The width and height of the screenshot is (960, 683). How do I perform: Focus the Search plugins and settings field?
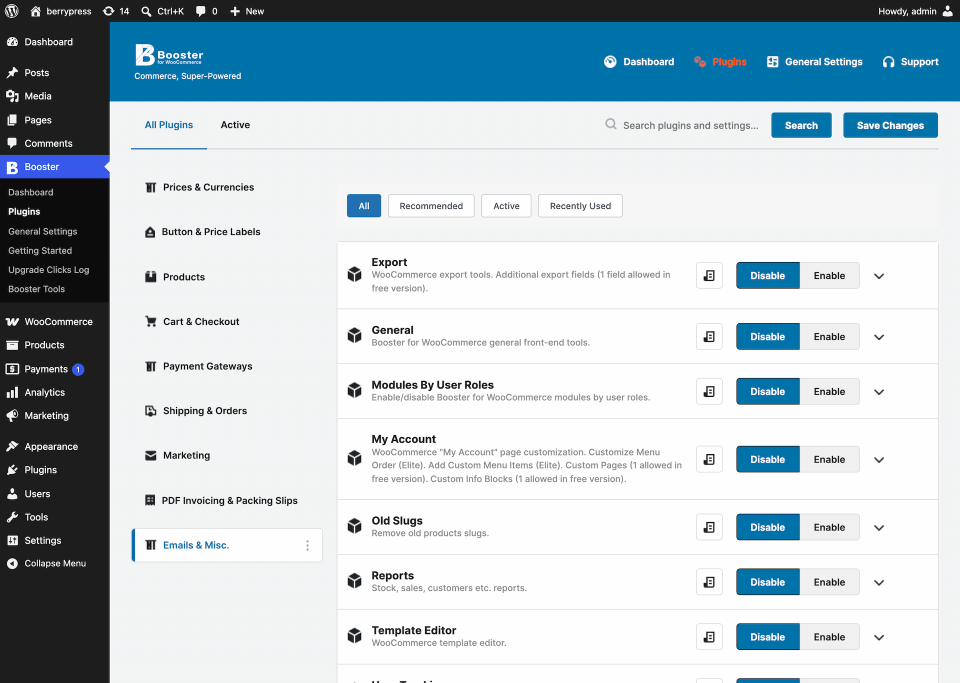[691, 125]
